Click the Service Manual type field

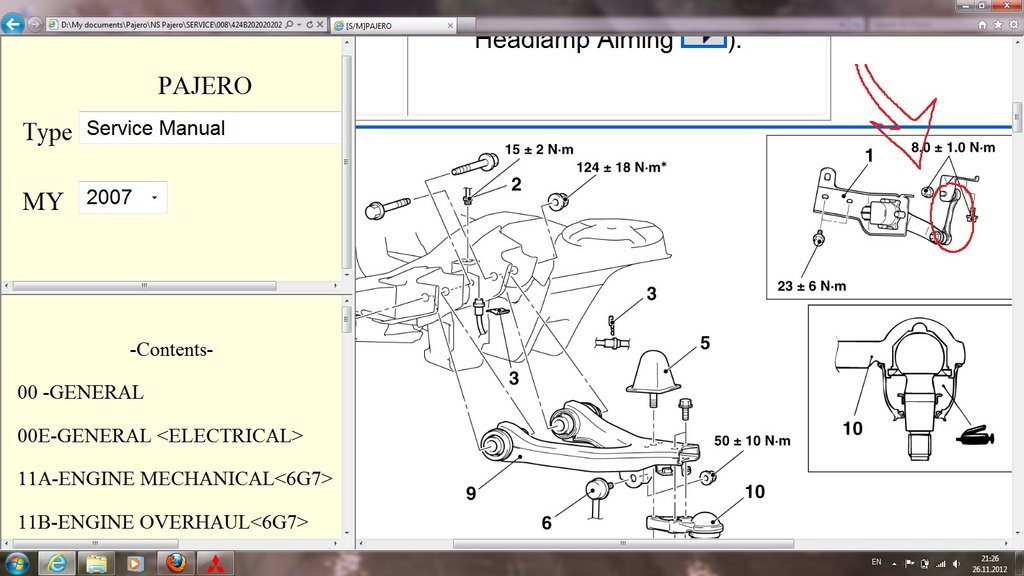point(210,128)
